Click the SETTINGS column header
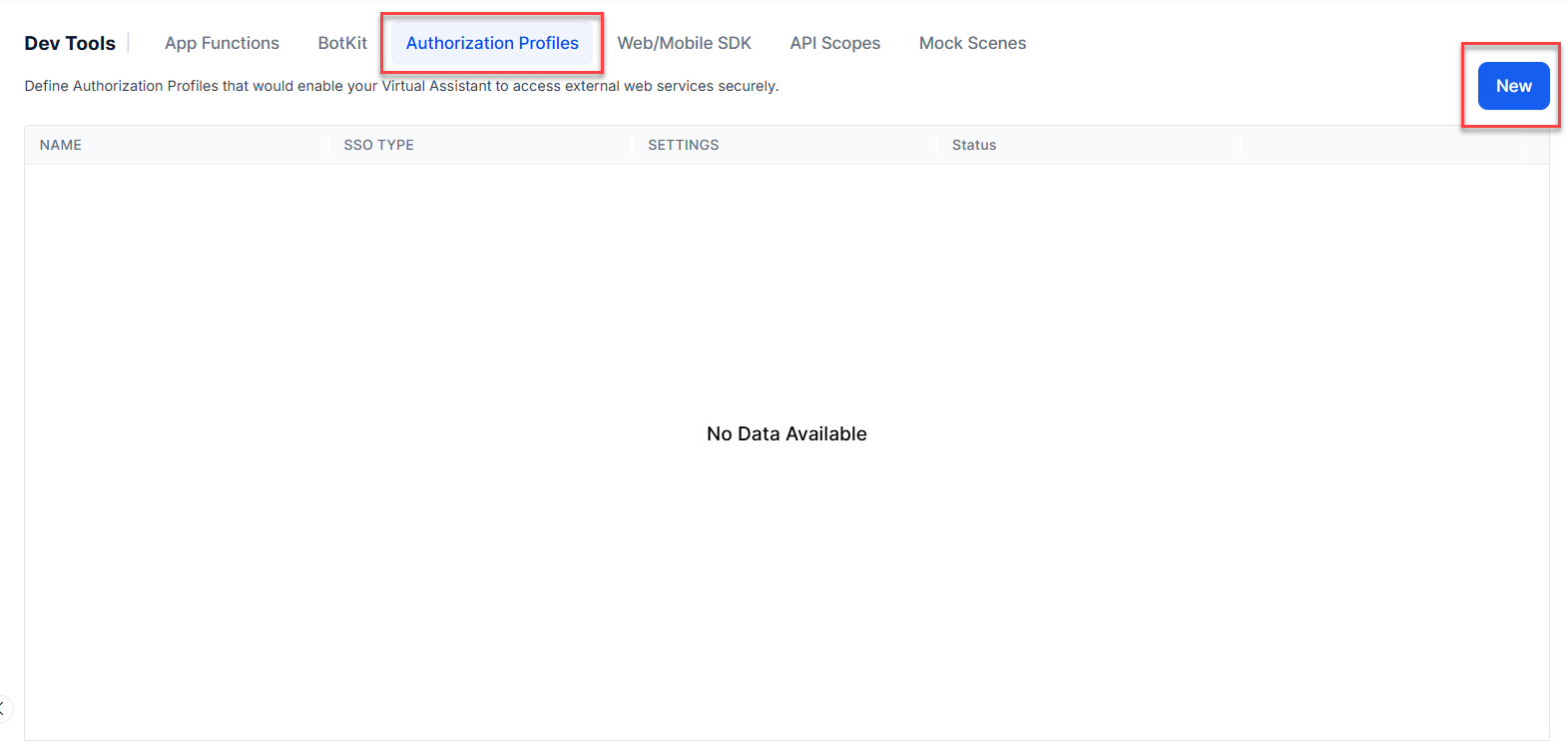This screenshot has height=745, width=1568. (x=683, y=145)
